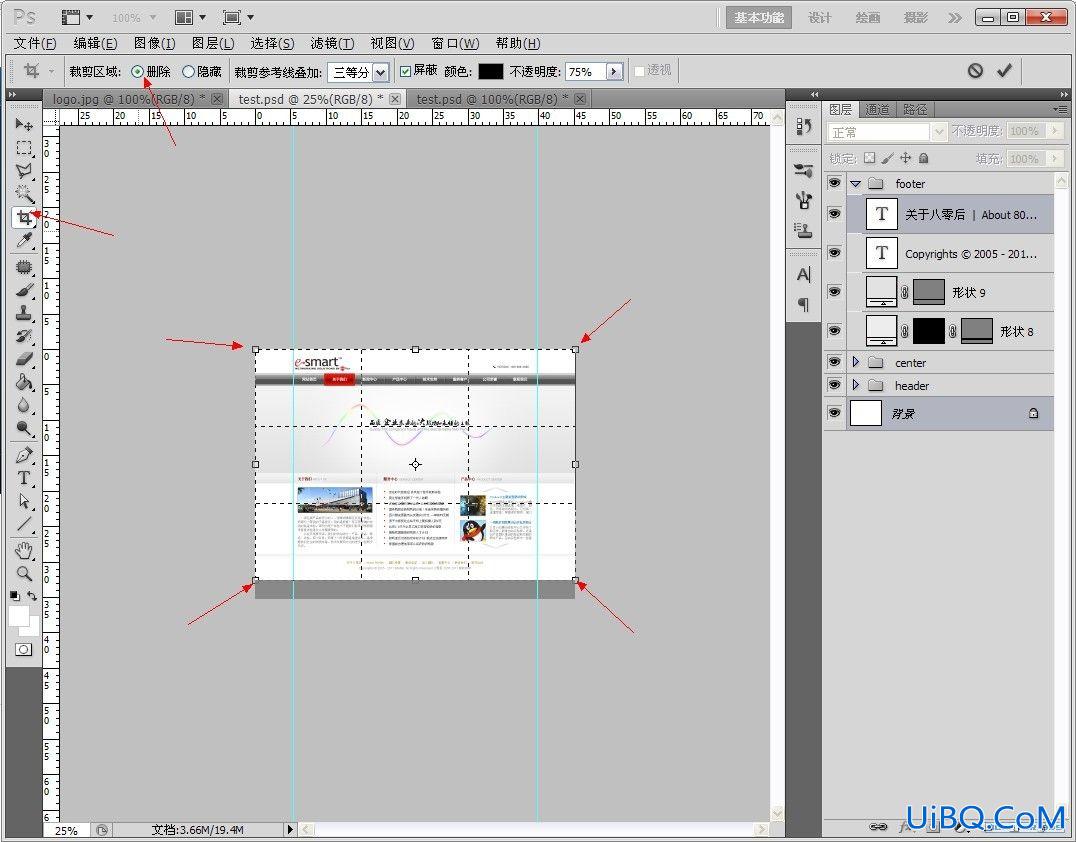Select the Move tool

[24, 124]
